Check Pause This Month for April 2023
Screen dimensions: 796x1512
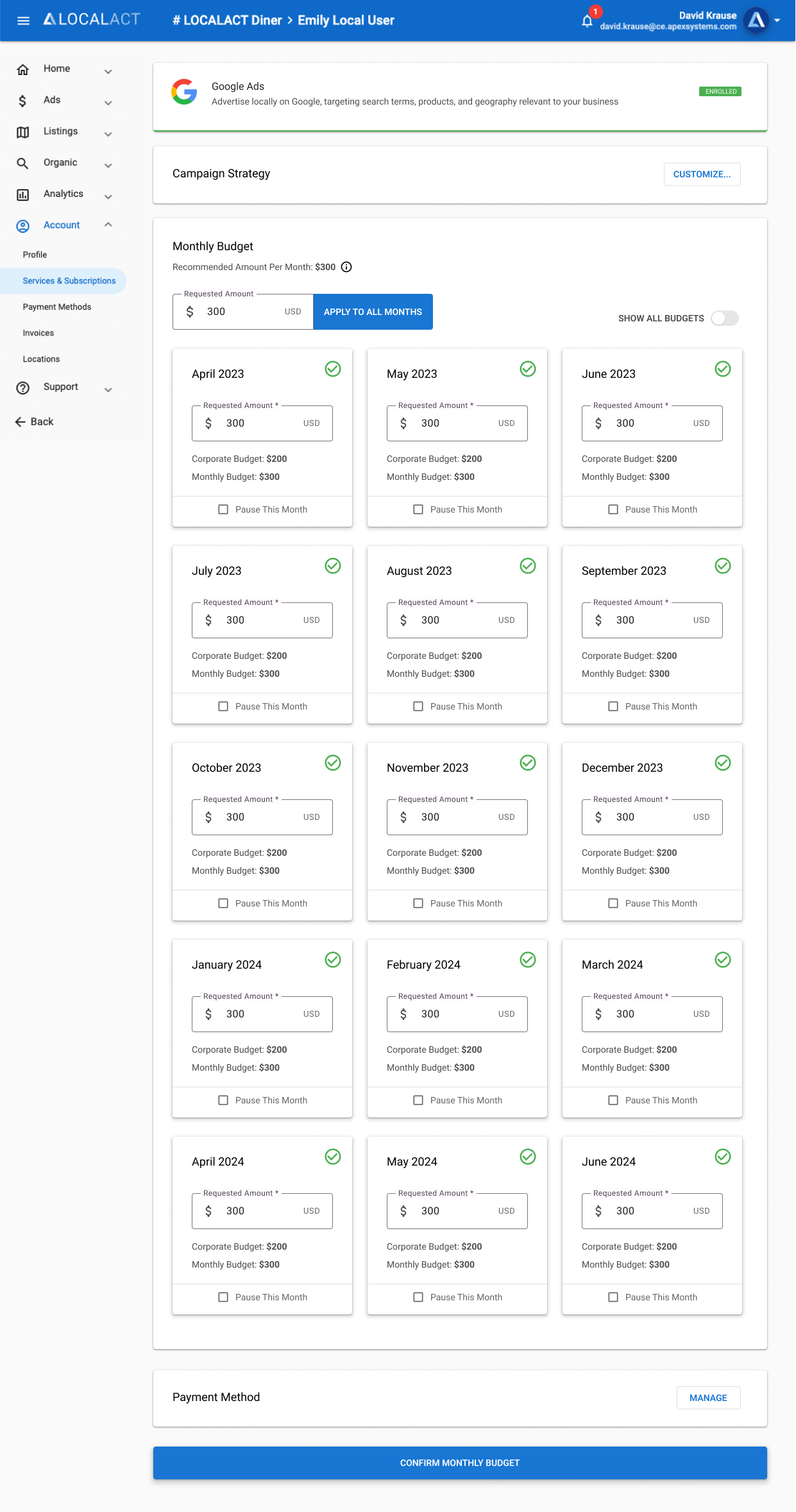(x=223, y=509)
